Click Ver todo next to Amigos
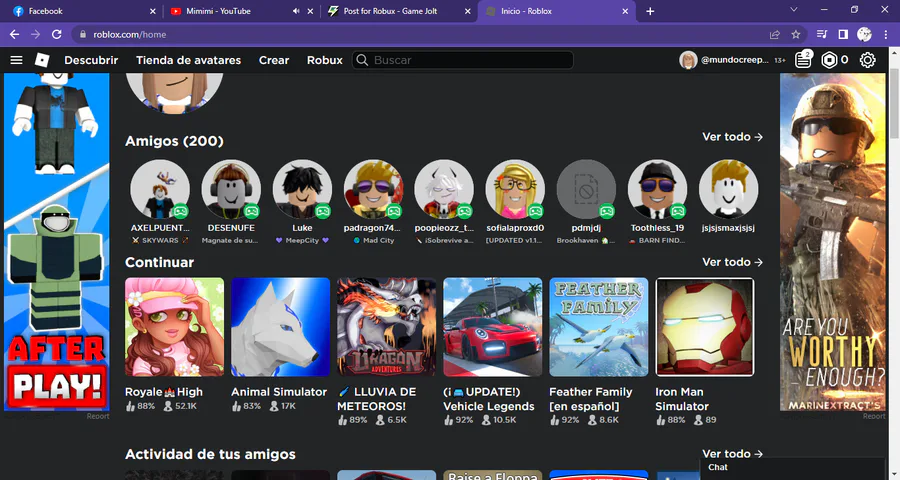The width and height of the screenshot is (900, 480). coord(732,137)
